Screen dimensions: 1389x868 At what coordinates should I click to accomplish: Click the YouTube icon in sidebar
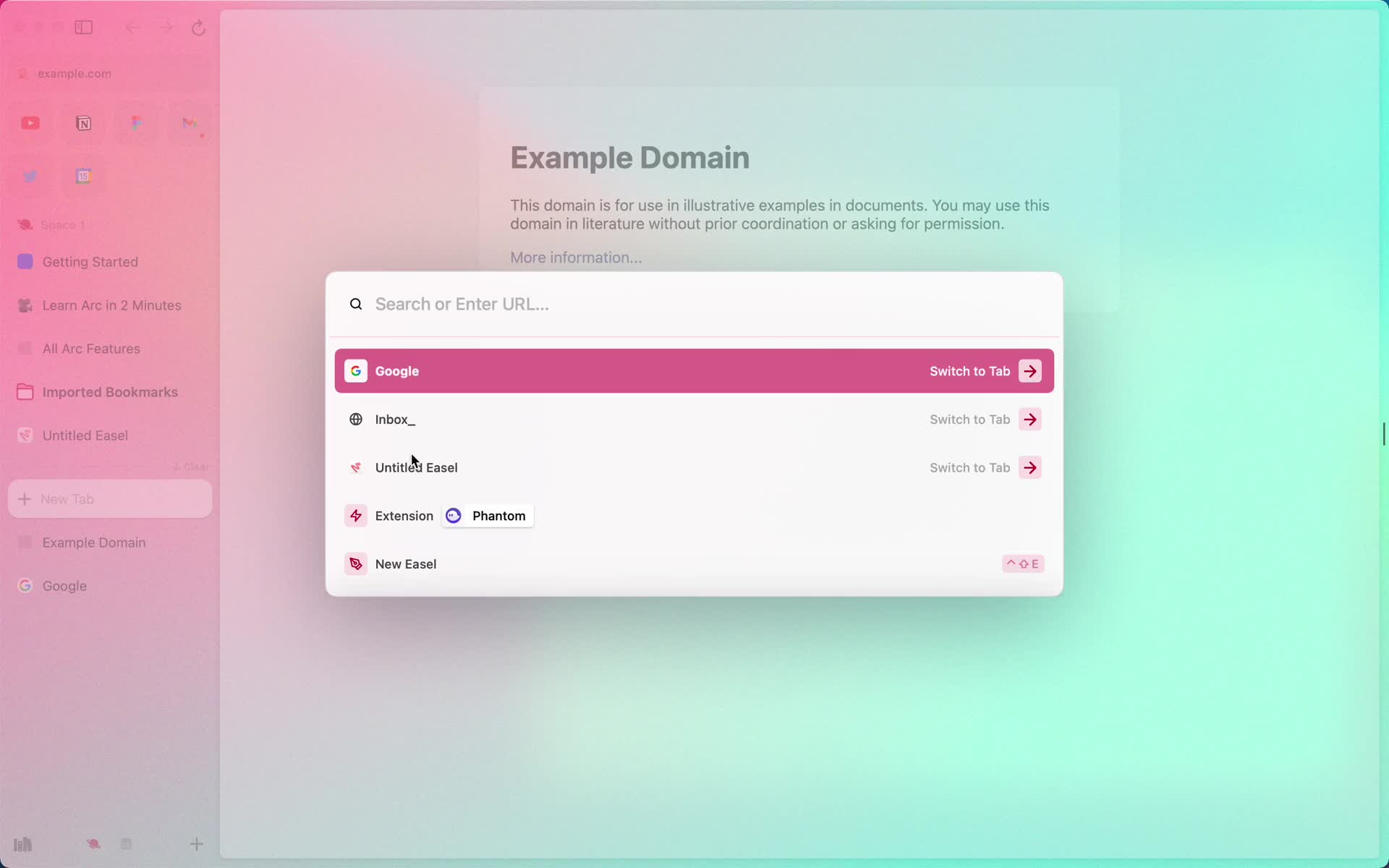point(30,122)
